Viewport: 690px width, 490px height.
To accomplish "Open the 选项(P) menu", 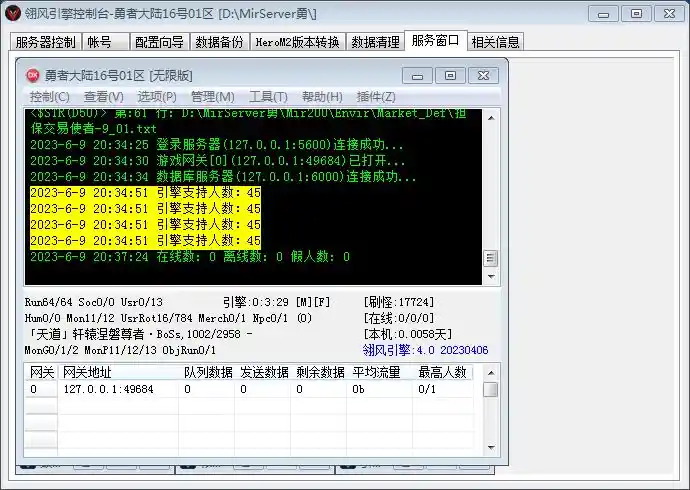I will point(157,96).
